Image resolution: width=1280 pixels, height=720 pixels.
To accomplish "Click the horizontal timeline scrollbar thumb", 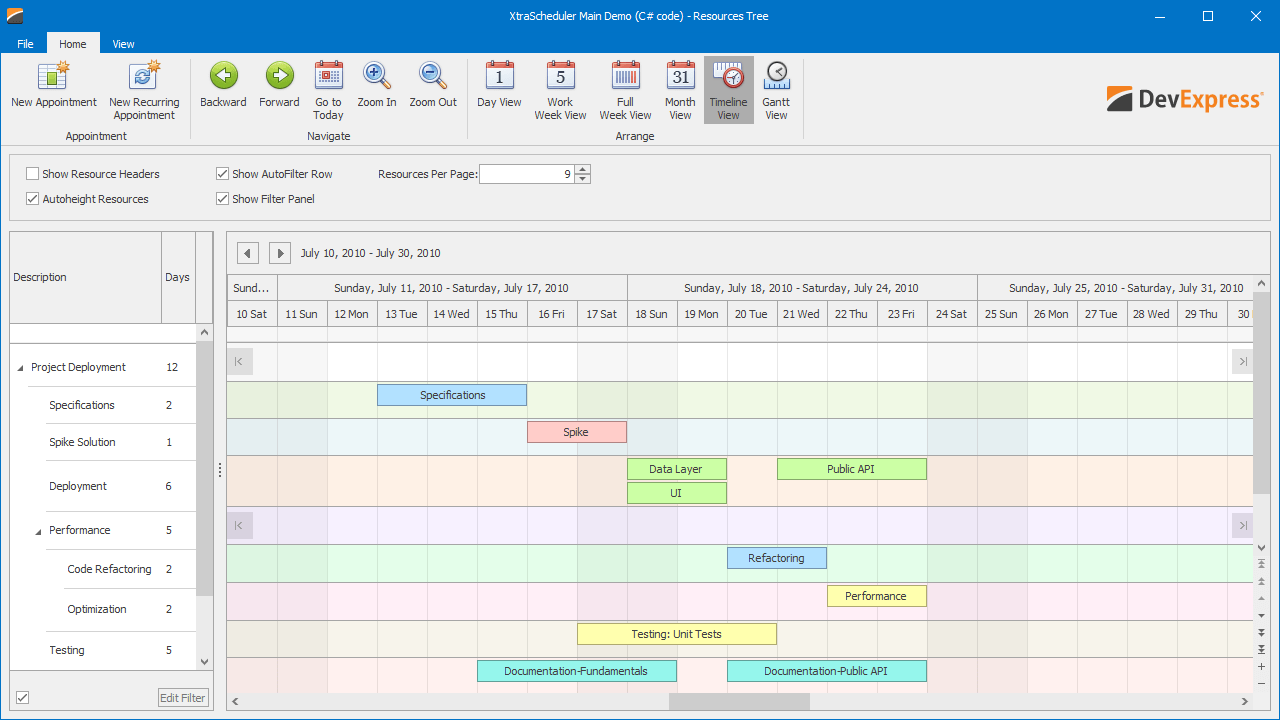I will (738, 702).
